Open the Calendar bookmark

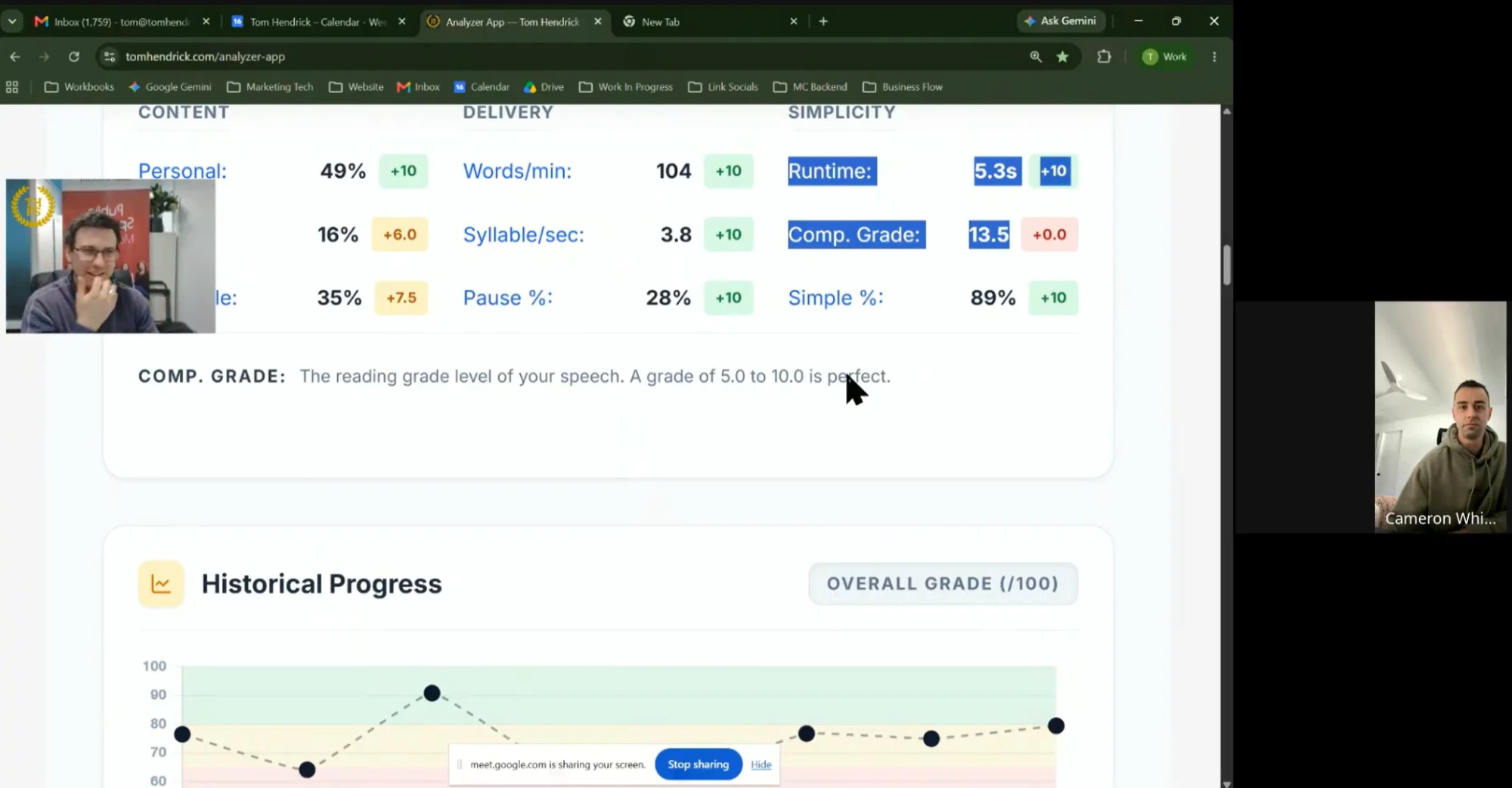[x=482, y=87]
